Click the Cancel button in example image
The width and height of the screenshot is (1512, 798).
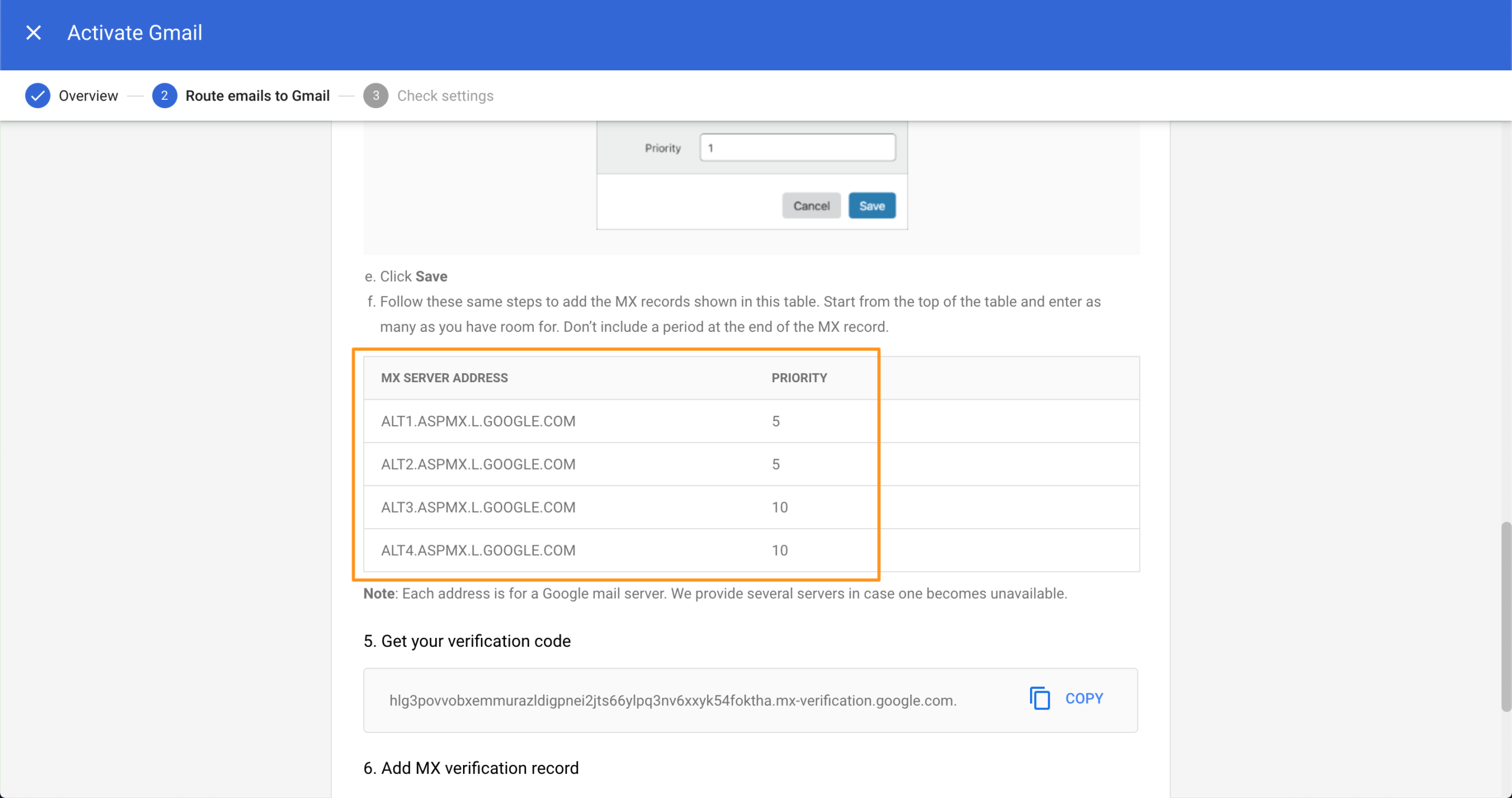click(811, 206)
